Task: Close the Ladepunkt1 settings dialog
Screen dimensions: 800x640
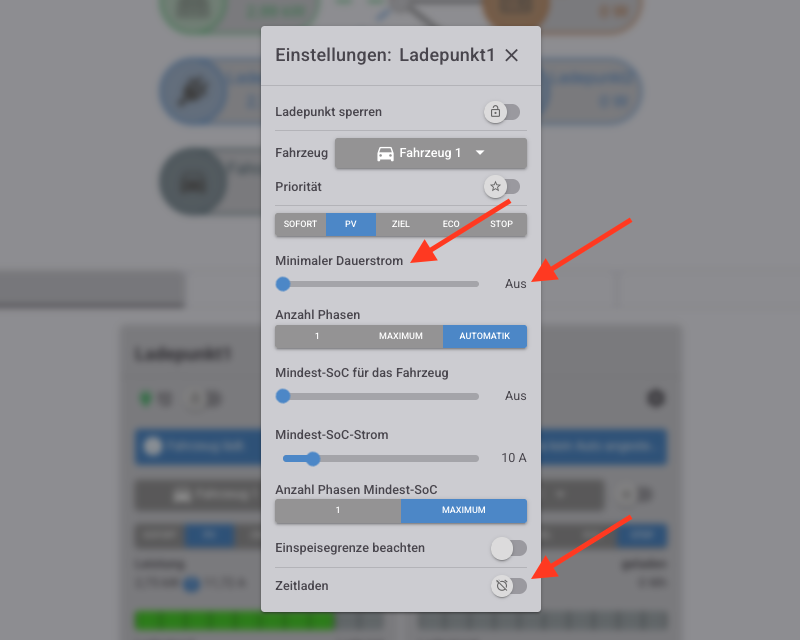Action: click(x=511, y=55)
